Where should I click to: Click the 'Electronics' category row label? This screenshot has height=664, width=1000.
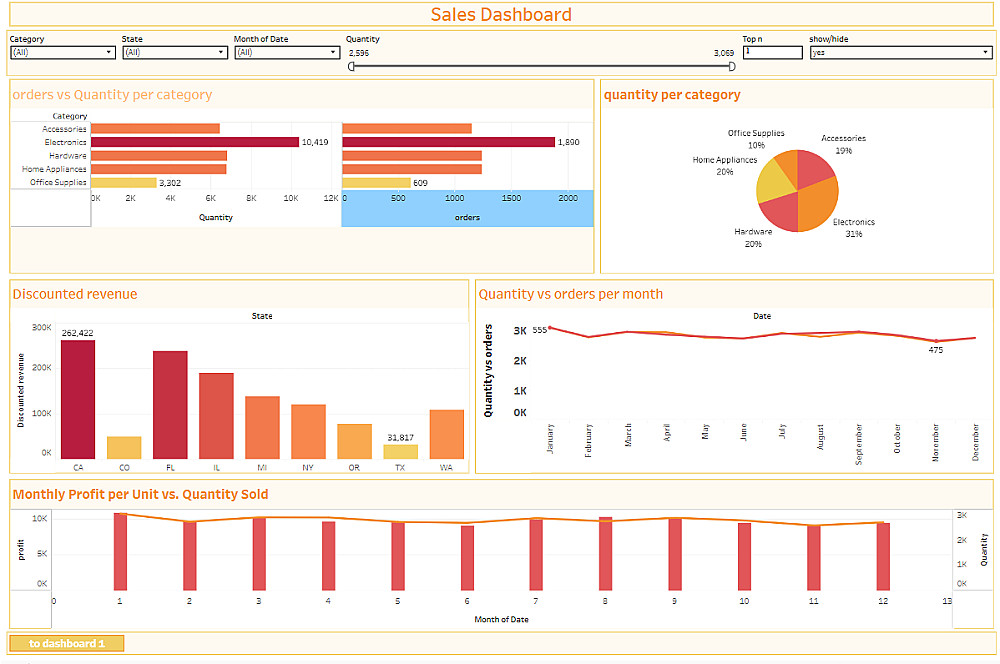(x=65, y=142)
